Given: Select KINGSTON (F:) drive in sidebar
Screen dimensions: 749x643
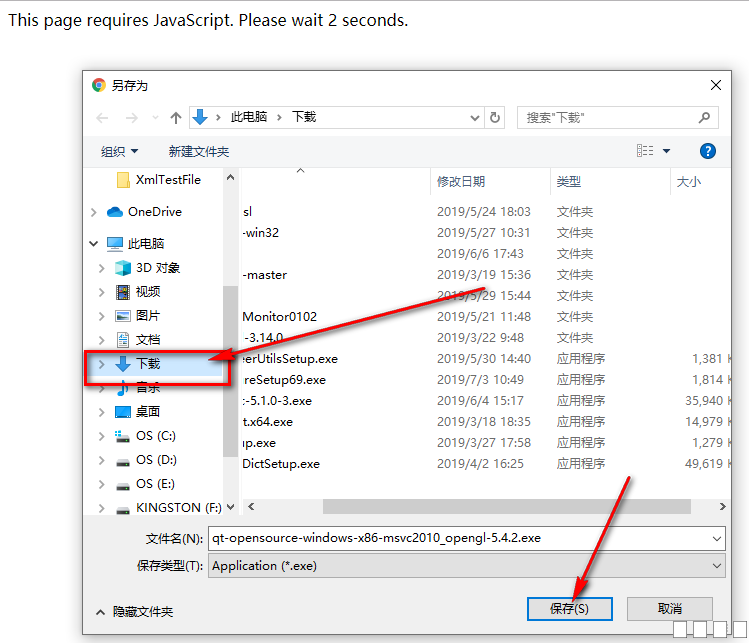Looking at the screenshot, I should click(x=178, y=508).
